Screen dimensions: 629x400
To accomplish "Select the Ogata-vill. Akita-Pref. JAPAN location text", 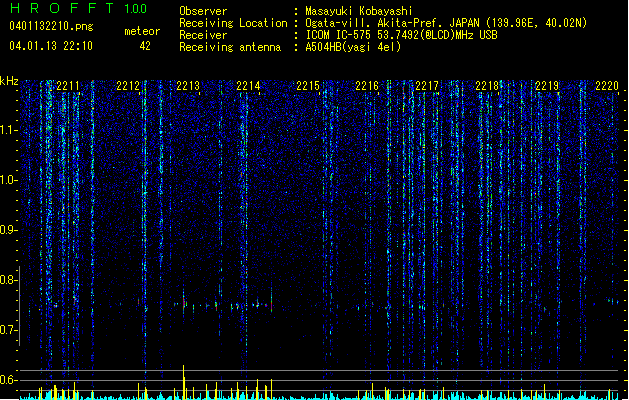I will coord(446,23).
